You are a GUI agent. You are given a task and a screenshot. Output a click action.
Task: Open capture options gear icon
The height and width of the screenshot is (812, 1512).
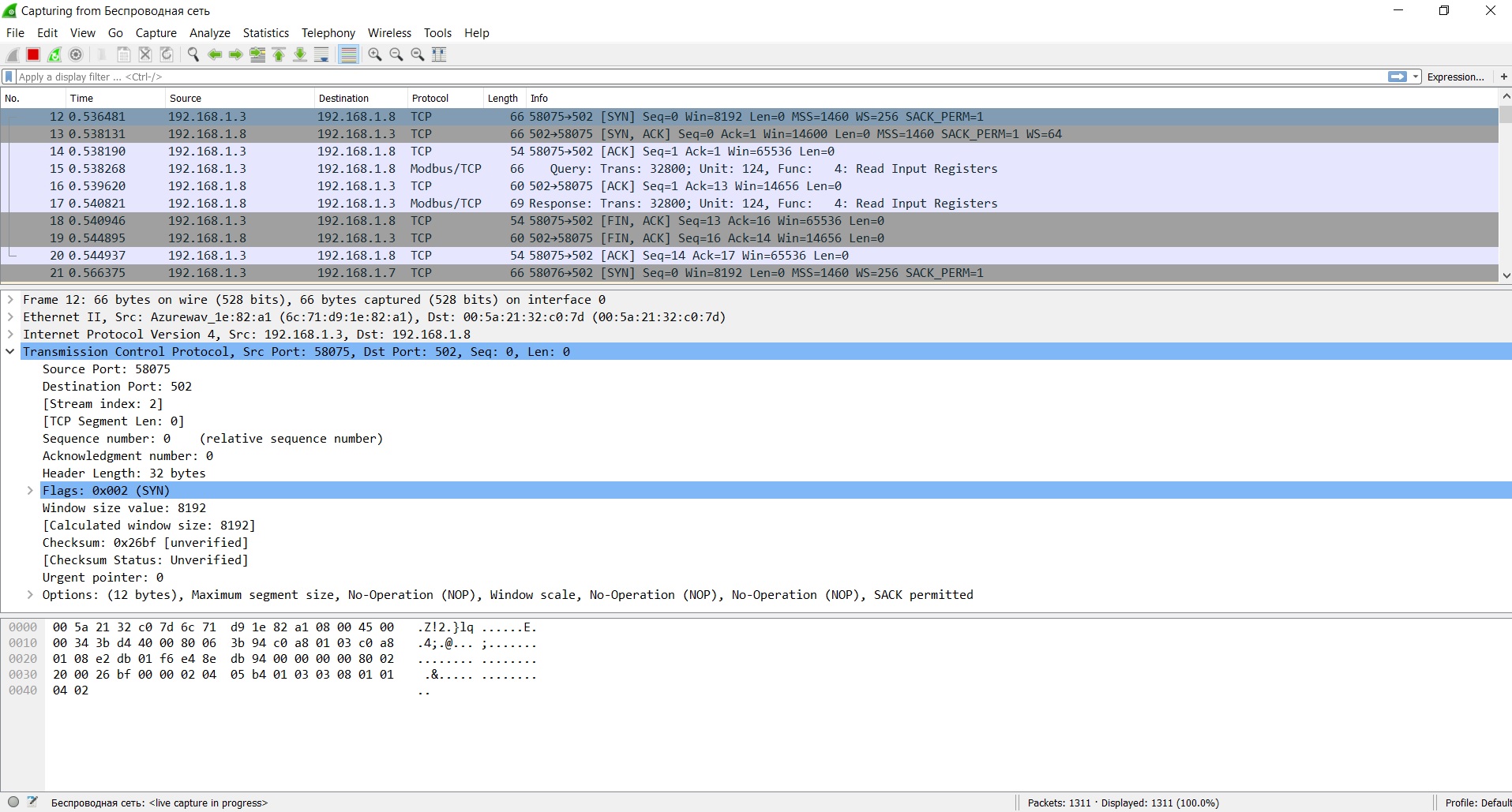76,54
